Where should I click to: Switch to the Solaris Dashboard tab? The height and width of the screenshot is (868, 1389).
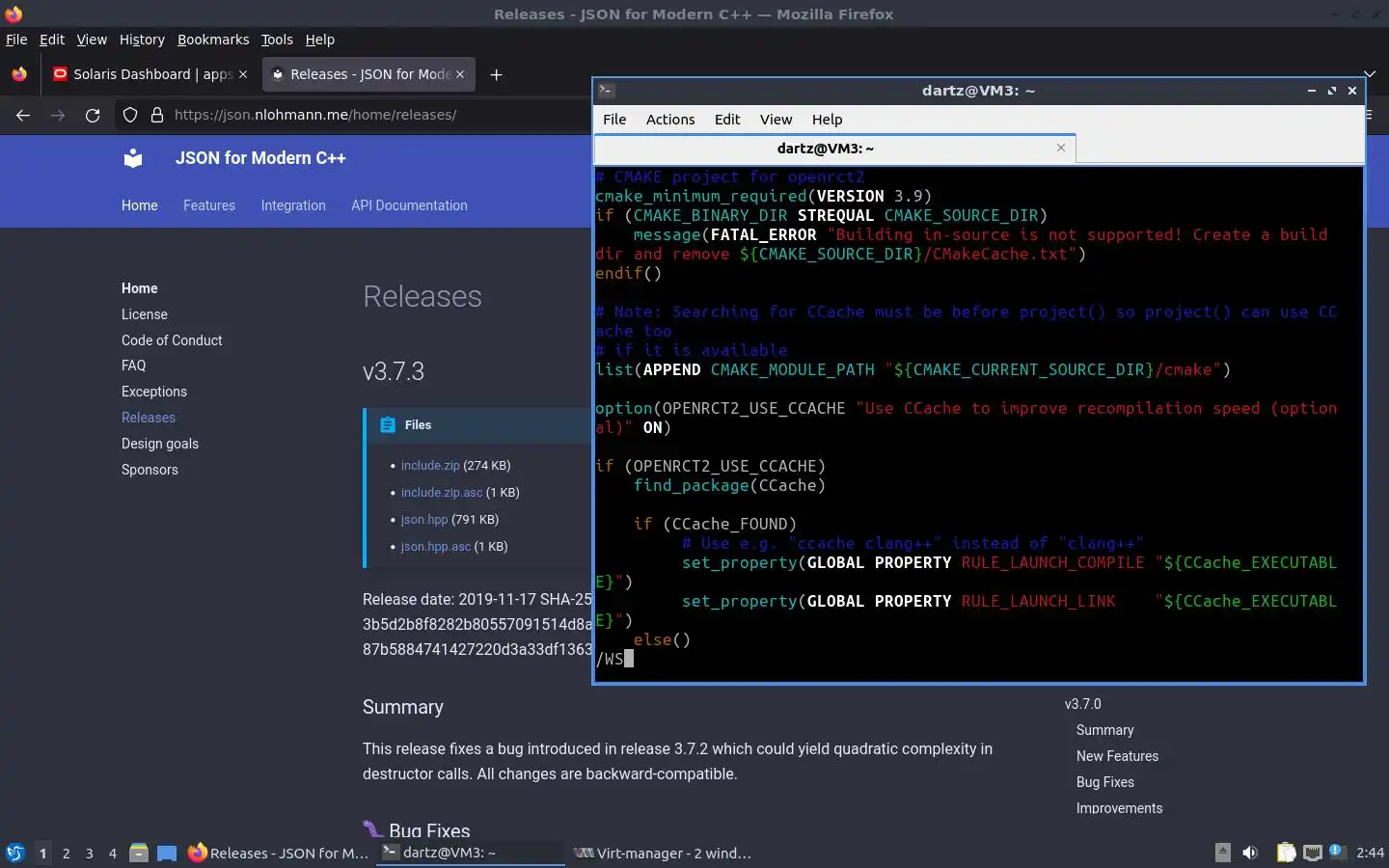(150, 74)
